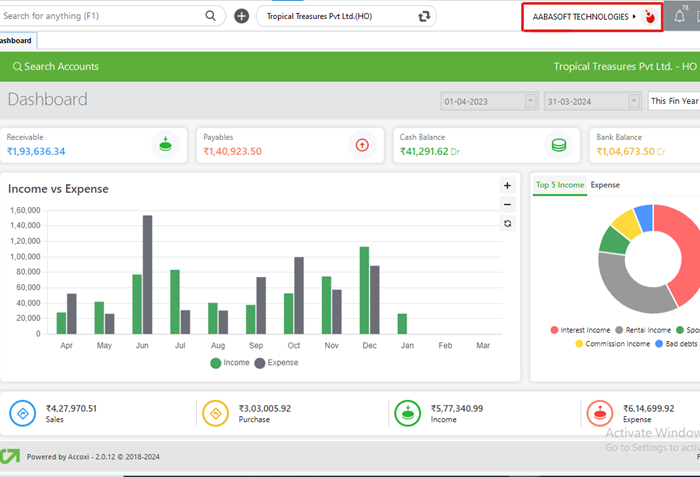The width and height of the screenshot is (700, 477).
Task: Zoom in the chart with plus
Action: pyautogui.click(x=507, y=186)
